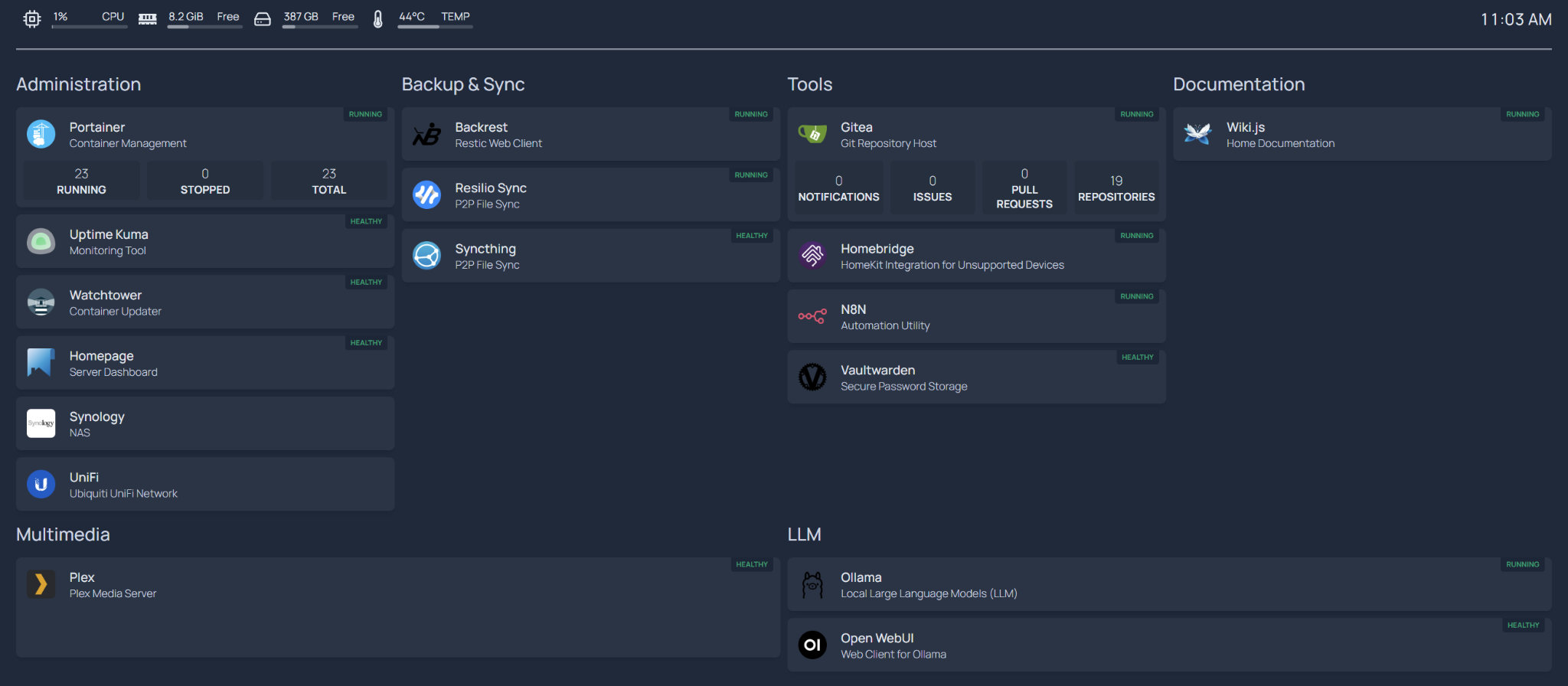The image size is (1568, 686).
Task: Collapse the Multimedia group heading
Action: 63,534
